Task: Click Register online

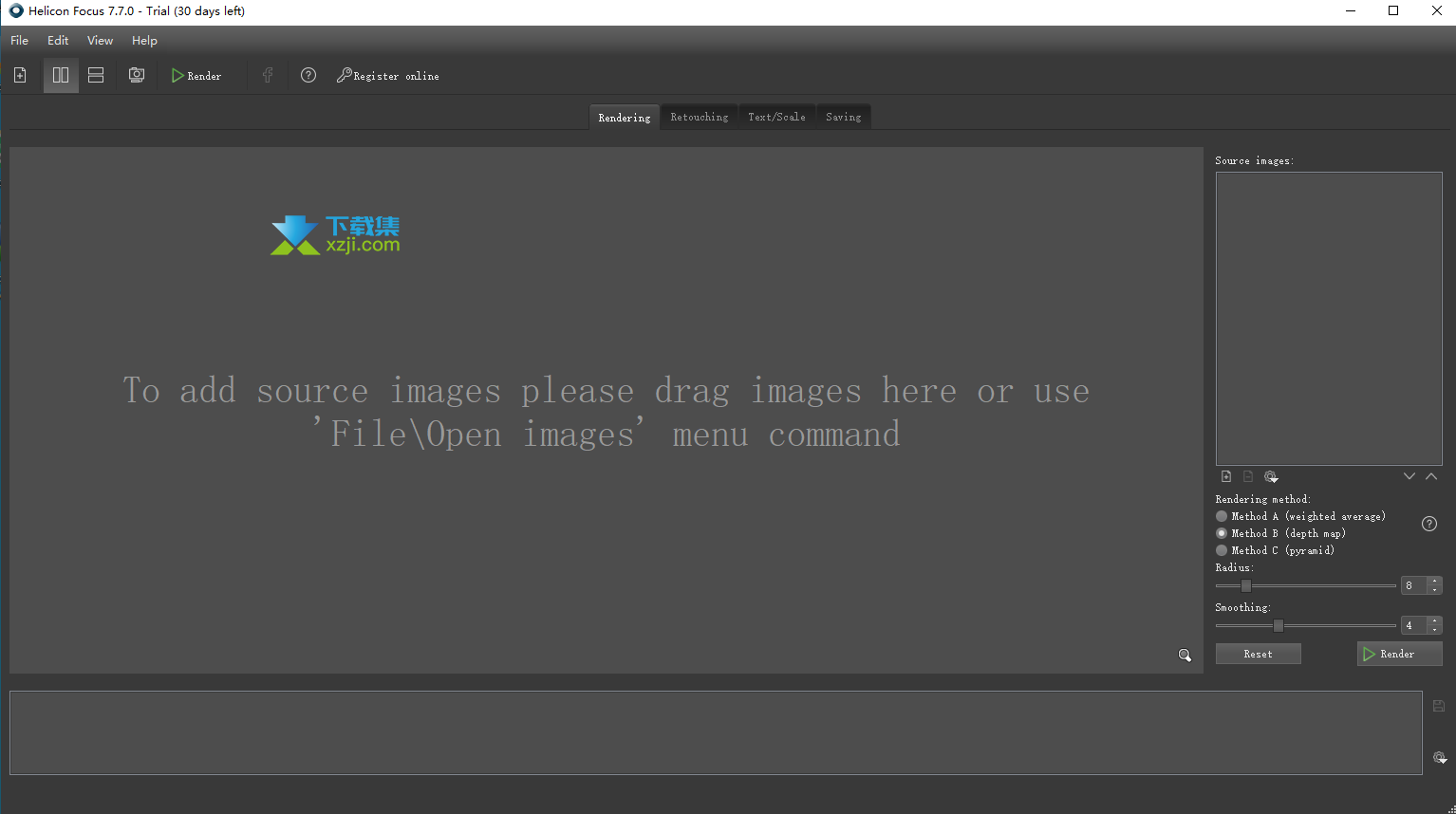Action: (x=388, y=76)
